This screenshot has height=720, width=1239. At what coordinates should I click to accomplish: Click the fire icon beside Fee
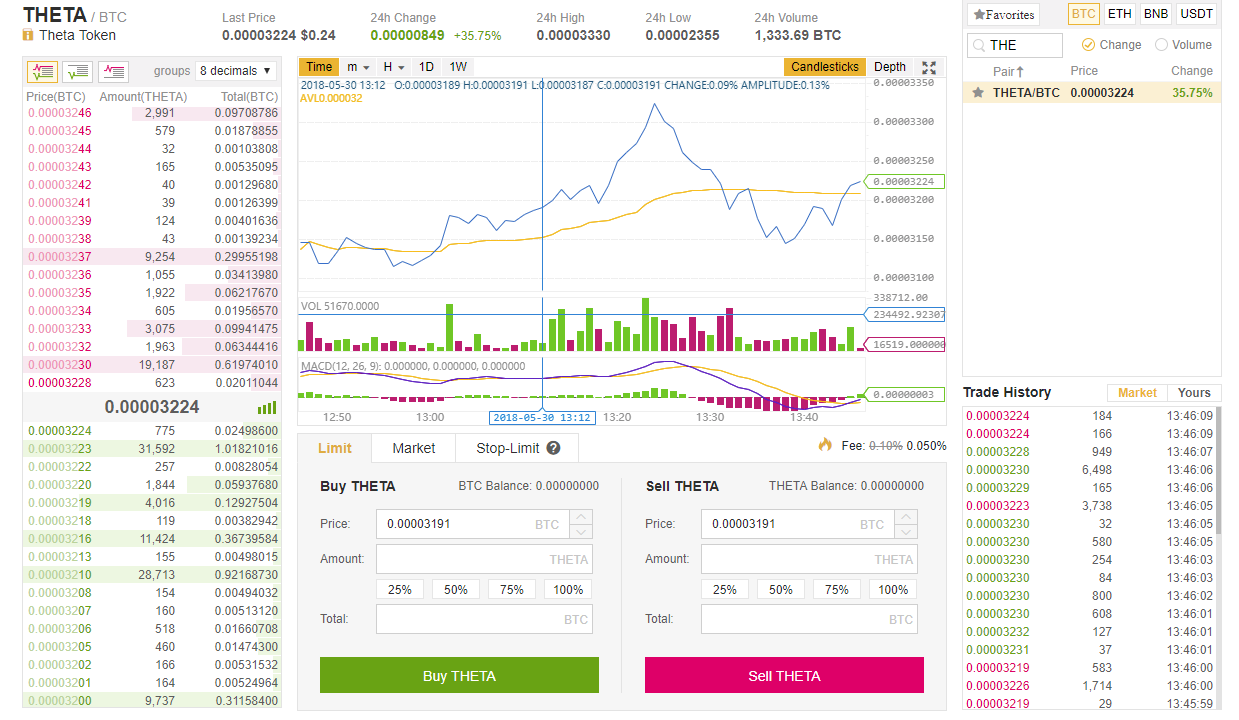tap(825, 445)
